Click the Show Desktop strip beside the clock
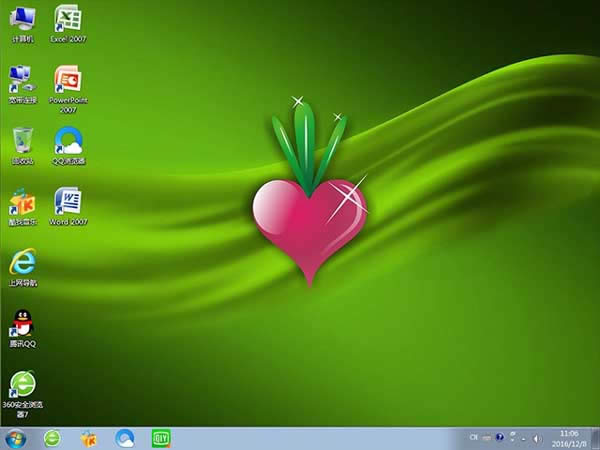The width and height of the screenshot is (600, 450). [x=595, y=438]
